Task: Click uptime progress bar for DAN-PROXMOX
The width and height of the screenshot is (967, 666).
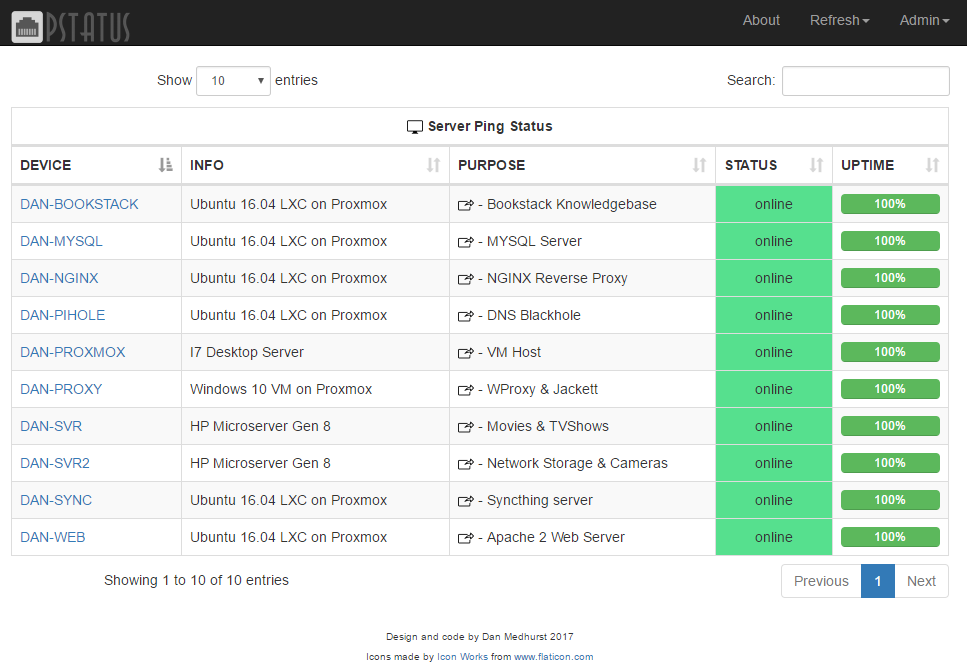Action: click(x=890, y=352)
